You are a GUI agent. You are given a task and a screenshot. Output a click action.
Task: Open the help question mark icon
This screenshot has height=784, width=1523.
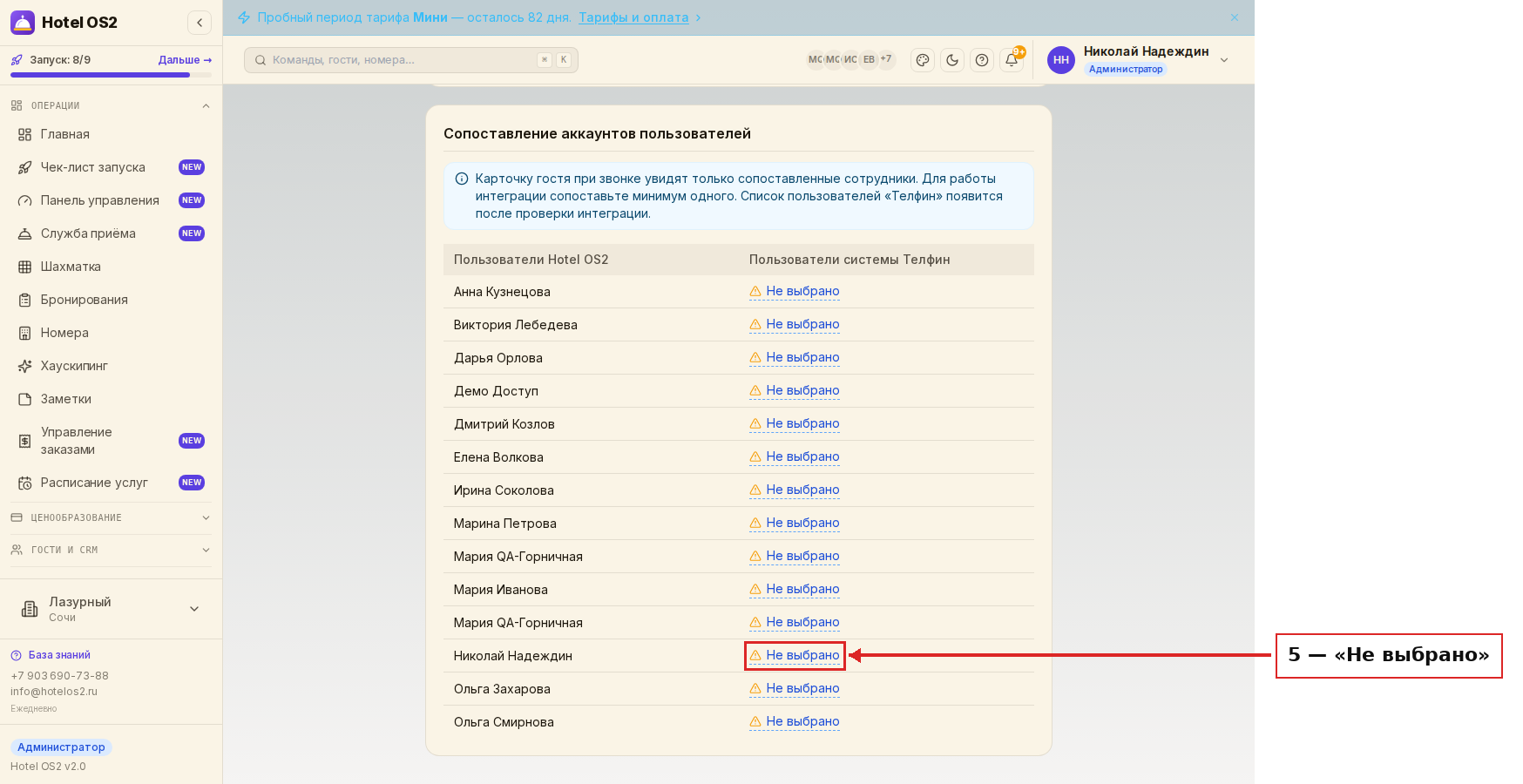[982, 60]
